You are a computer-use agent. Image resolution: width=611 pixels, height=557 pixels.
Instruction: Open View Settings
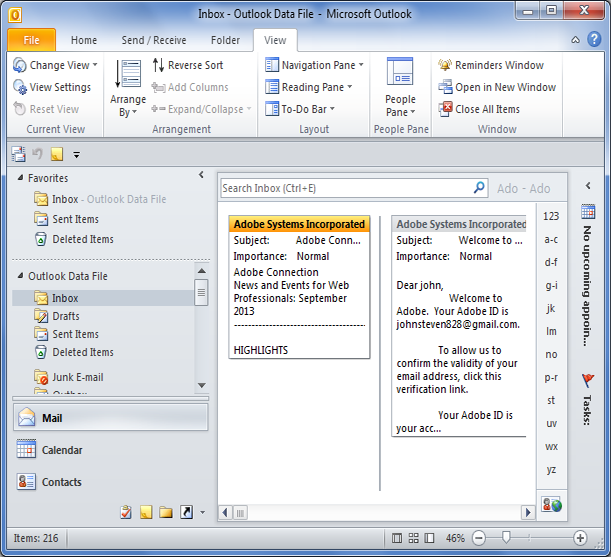pos(52,87)
